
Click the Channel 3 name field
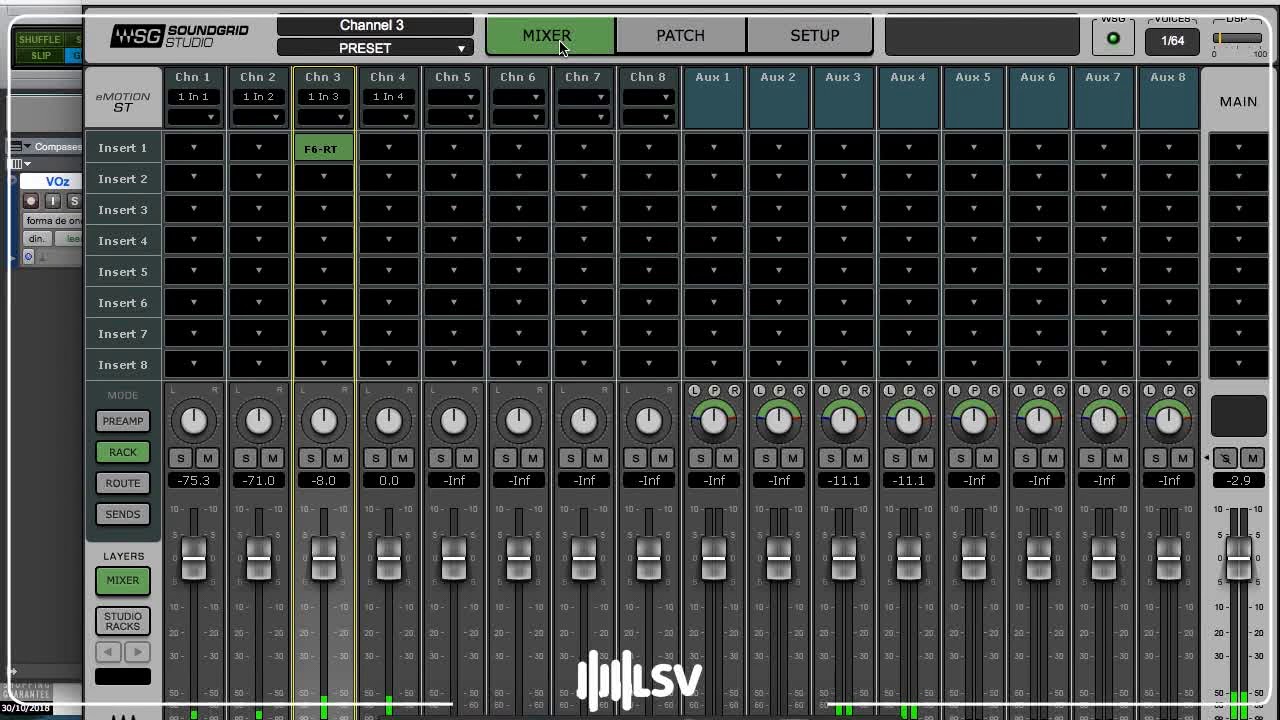(x=375, y=25)
